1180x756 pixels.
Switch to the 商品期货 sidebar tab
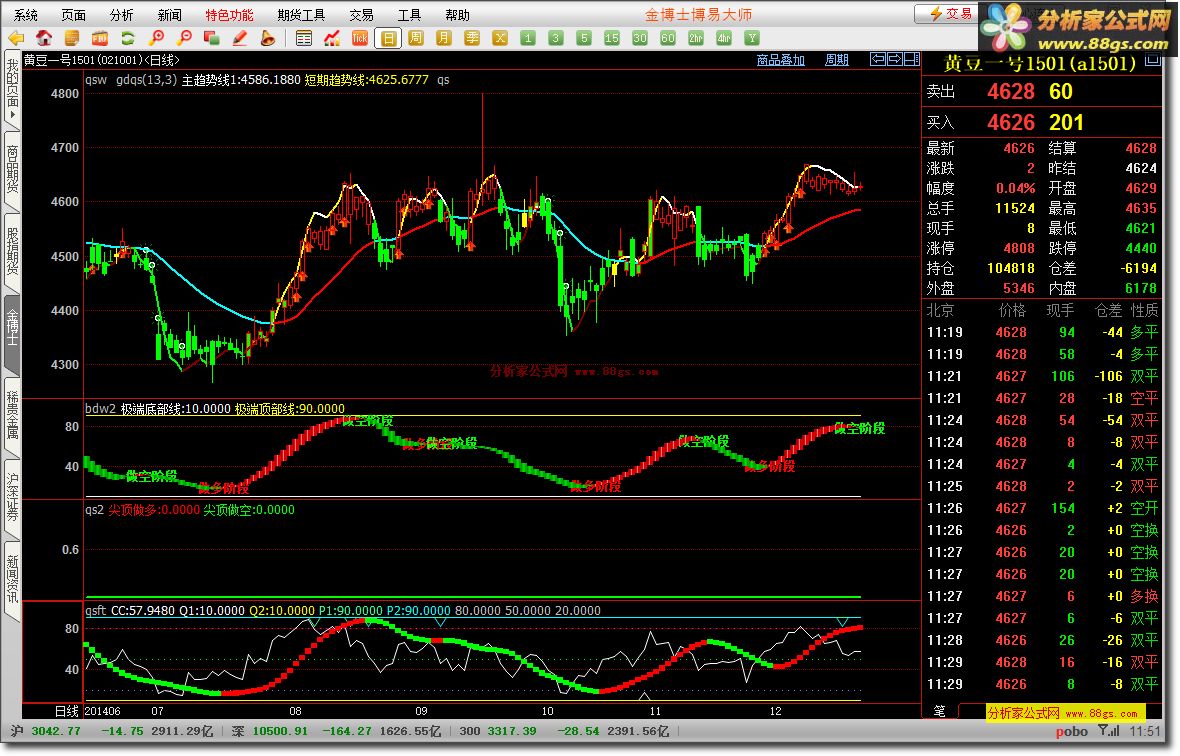pos(12,169)
